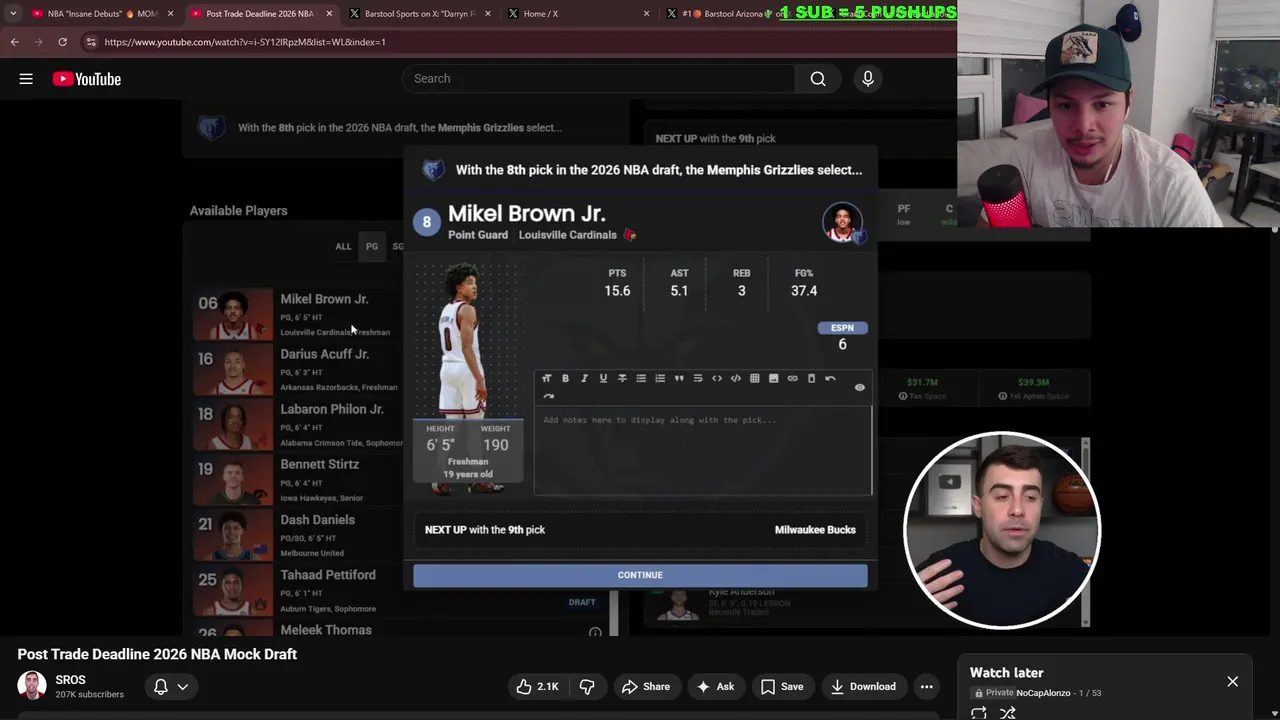This screenshot has height=720, width=1280.
Task: Dislike the video with thumbs down
Action: pyautogui.click(x=587, y=687)
